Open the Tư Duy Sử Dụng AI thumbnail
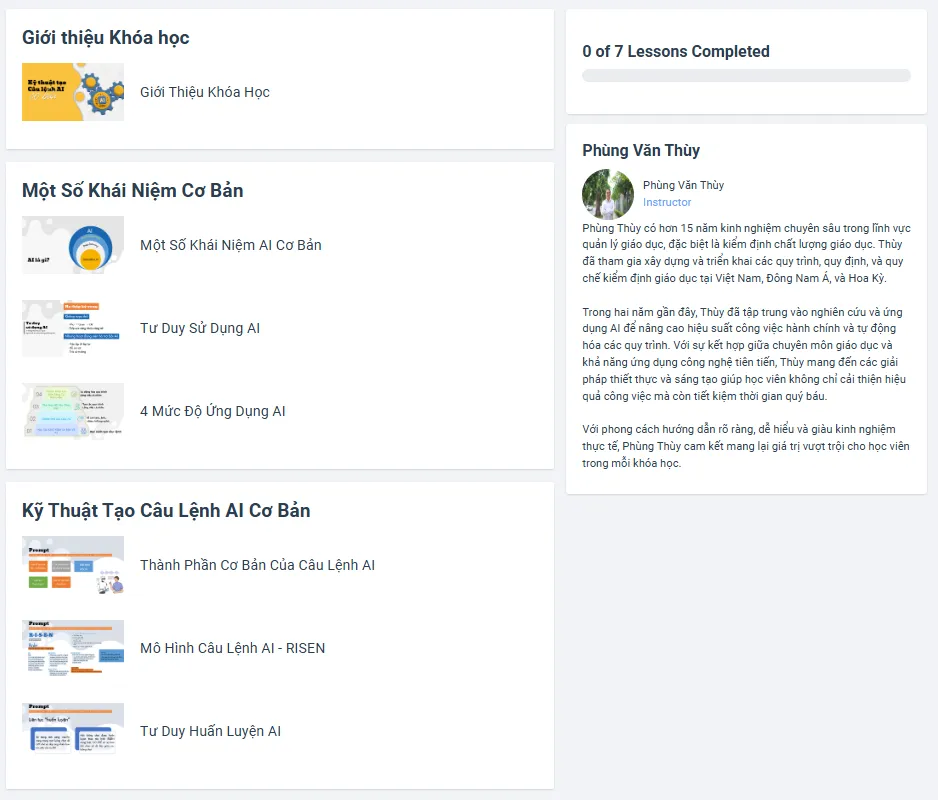 (x=73, y=328)
